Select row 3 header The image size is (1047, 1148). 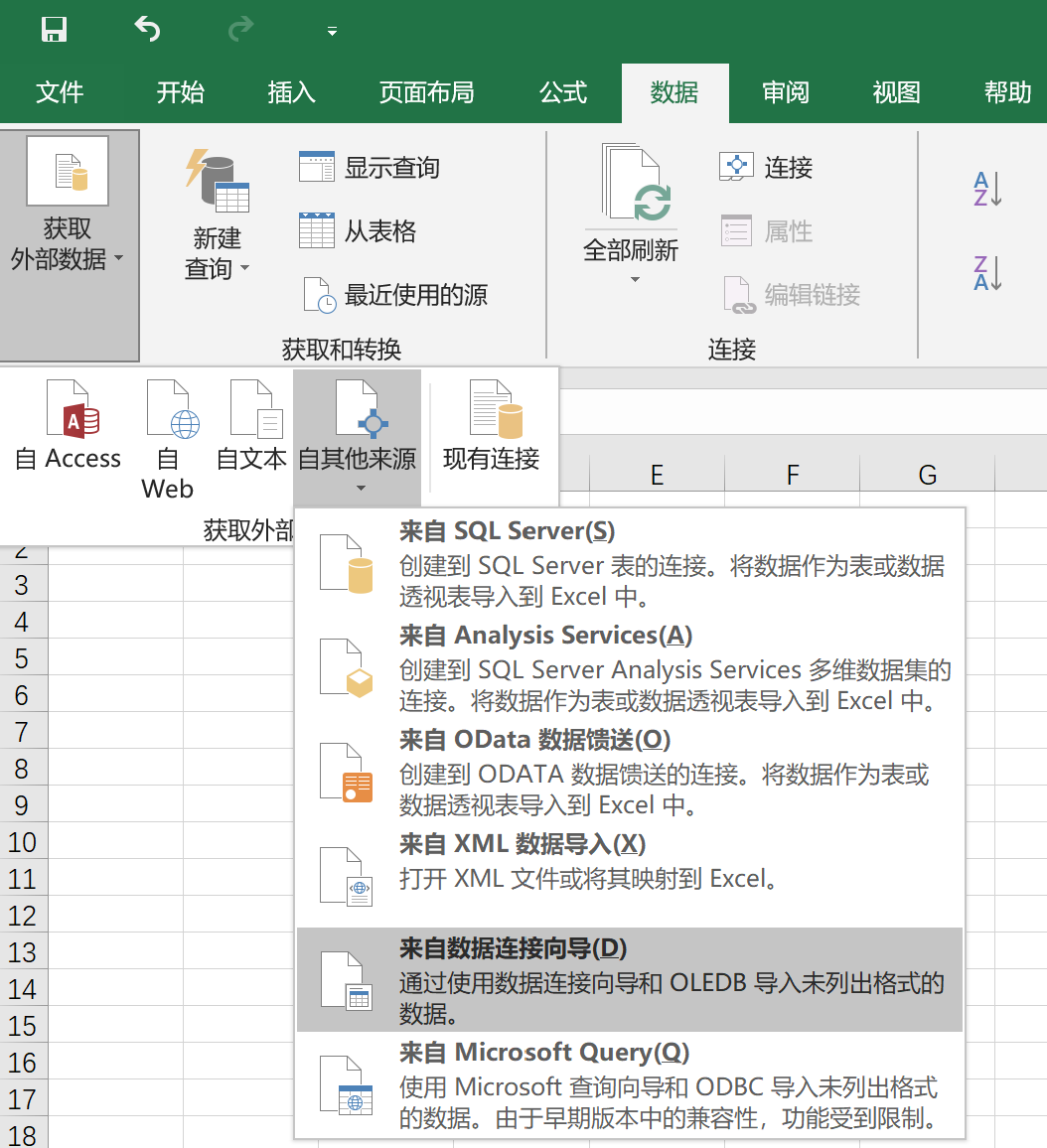(x=23, y=585)
